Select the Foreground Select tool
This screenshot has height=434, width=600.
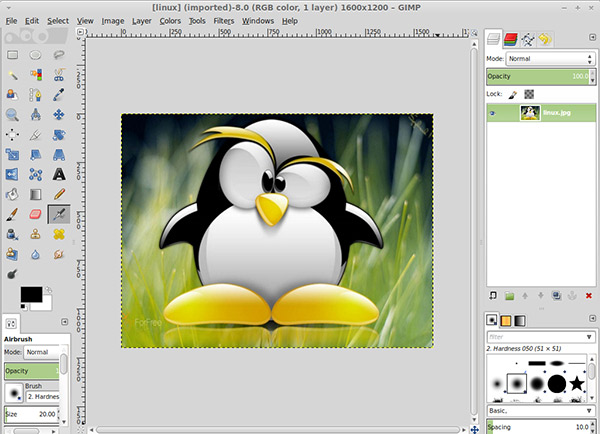tap(13, 95)
